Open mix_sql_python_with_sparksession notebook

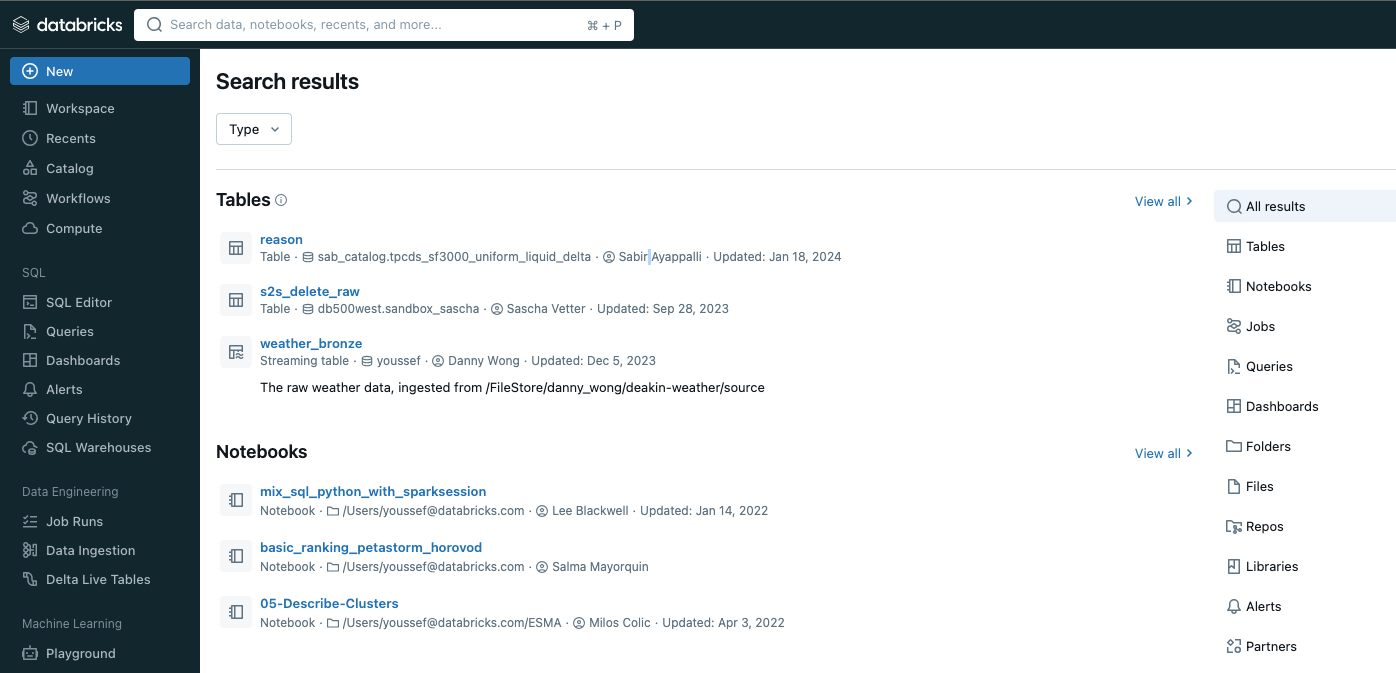tap(373, 491)
